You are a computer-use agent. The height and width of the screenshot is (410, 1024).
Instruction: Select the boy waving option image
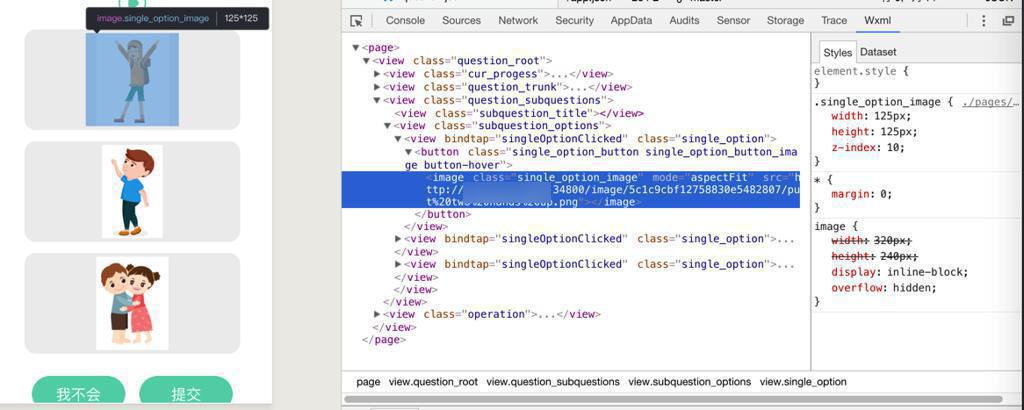tap(133, 191)
